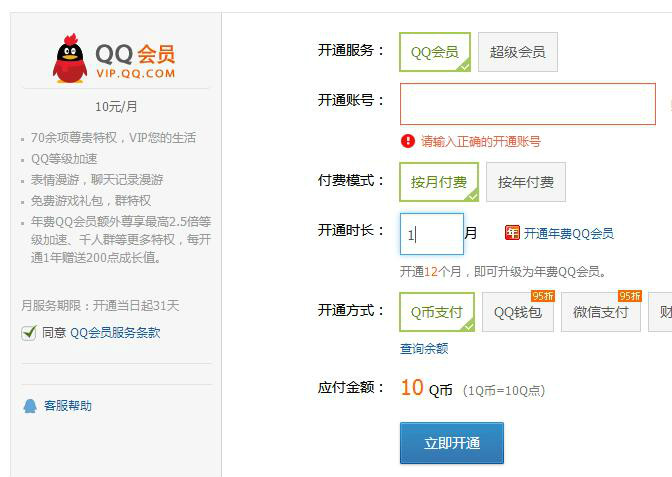The image size is (672, 477).
Task: Click the 开通时长 months input field
Action: point(432,234)
